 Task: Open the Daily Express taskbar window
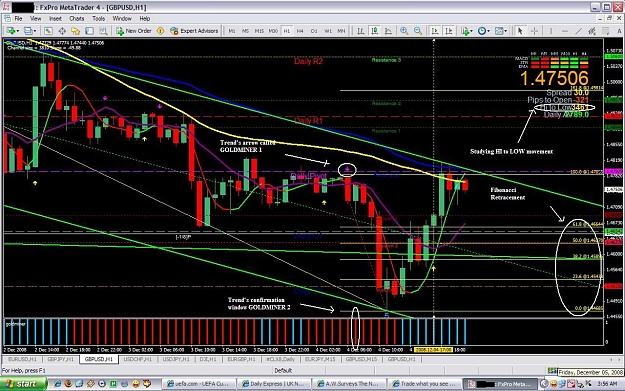pyautogui.click(x=273, y=384)
